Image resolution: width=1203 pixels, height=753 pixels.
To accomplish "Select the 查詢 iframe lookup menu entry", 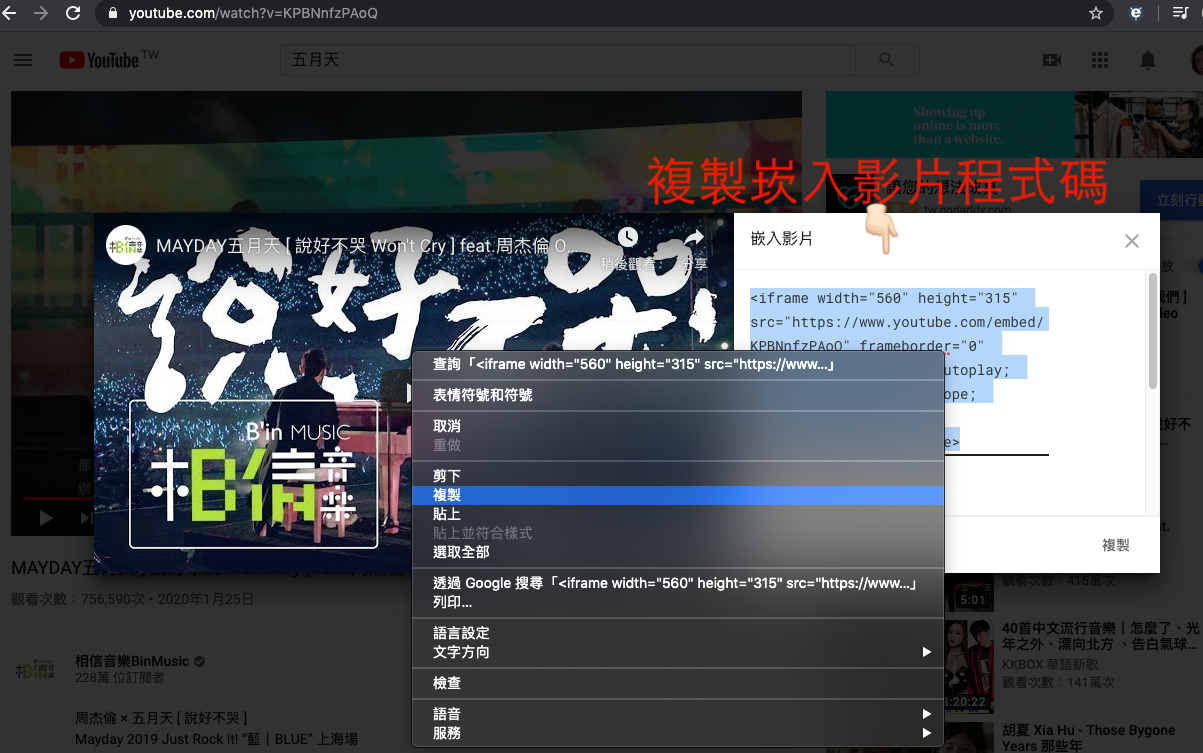I will (678, 364).
